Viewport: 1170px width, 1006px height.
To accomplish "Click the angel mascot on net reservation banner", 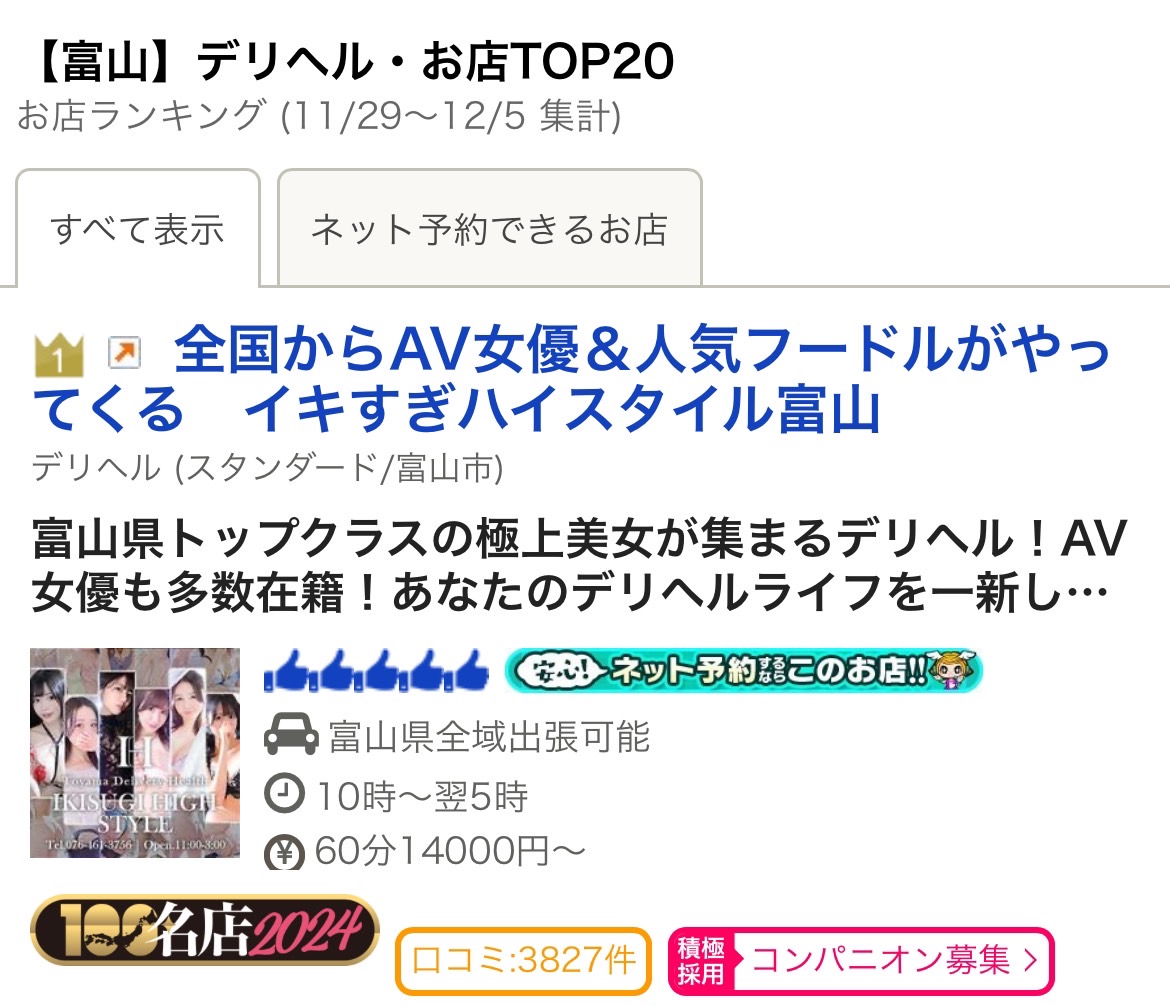I will (950, 670).
